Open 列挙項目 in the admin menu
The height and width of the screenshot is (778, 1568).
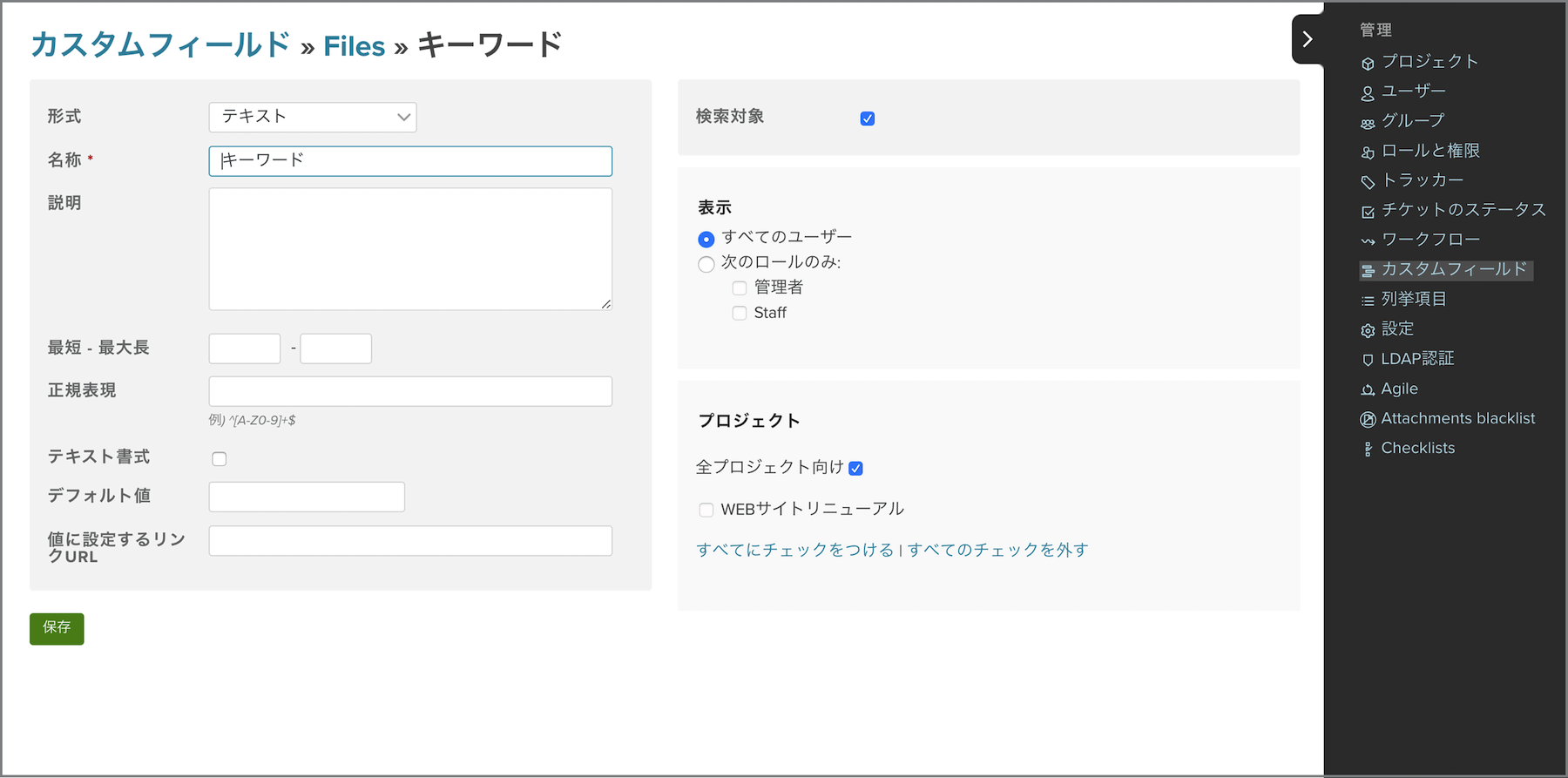pos(1414,299)
